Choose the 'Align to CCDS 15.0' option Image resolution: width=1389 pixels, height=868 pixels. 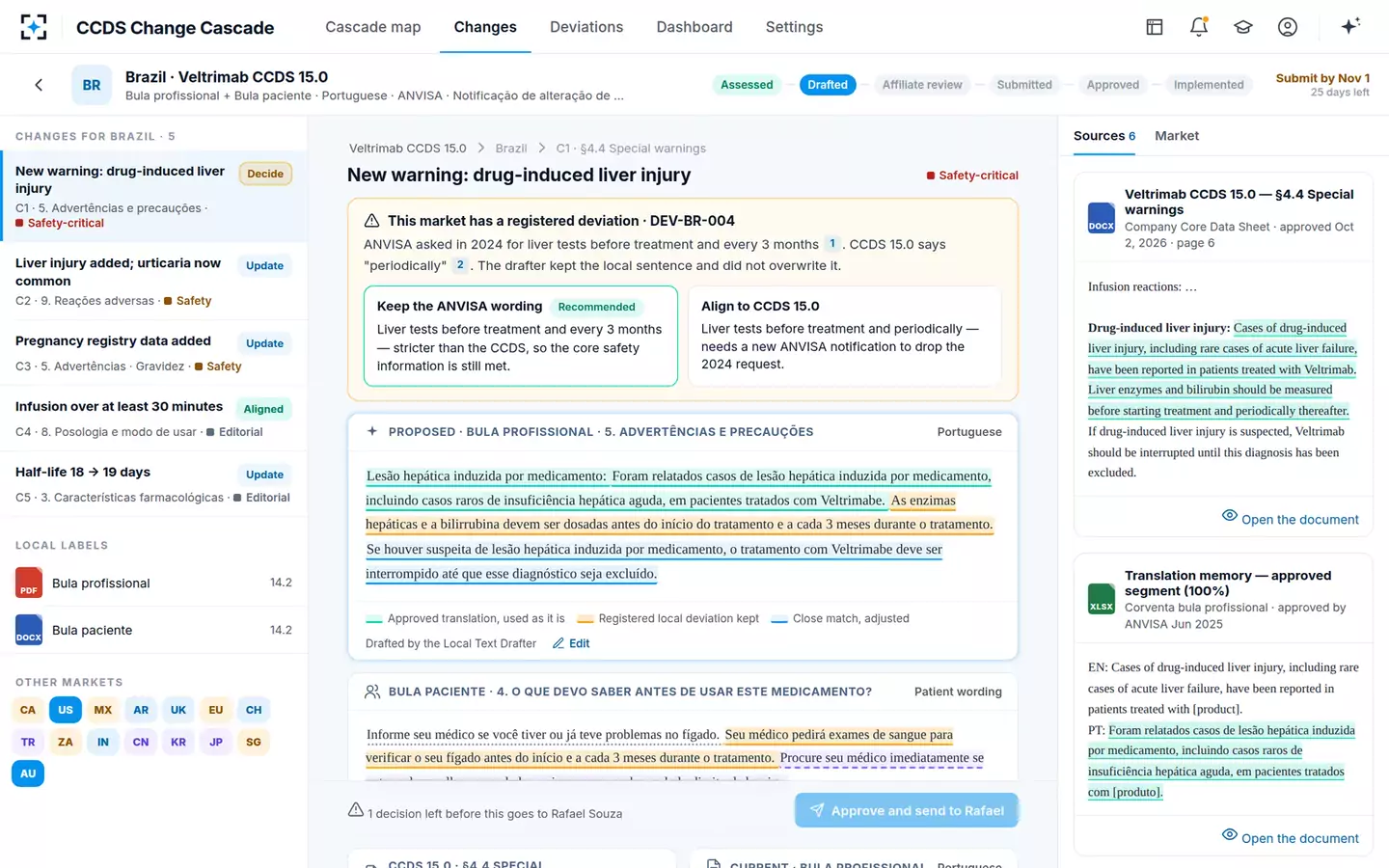coord(845,336)
